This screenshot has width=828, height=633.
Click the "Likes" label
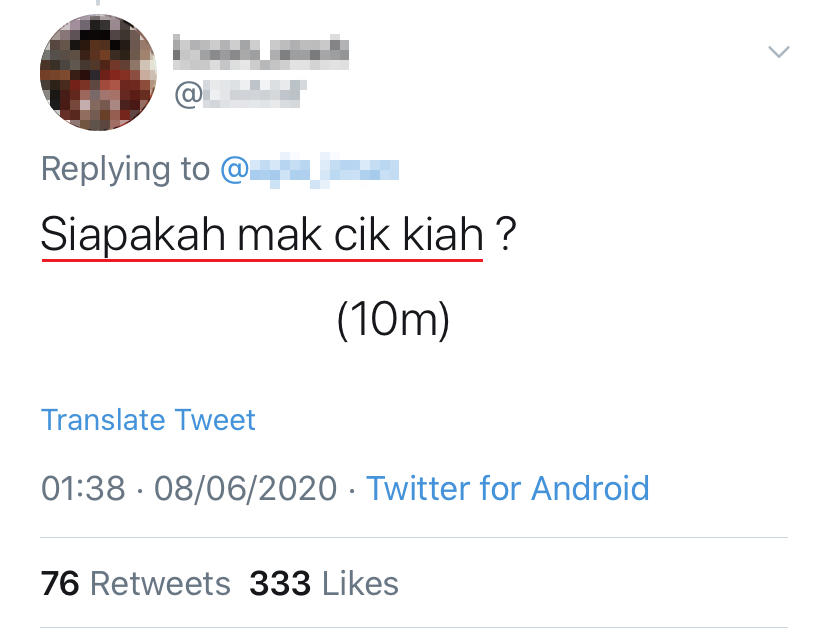pos(359,583)
